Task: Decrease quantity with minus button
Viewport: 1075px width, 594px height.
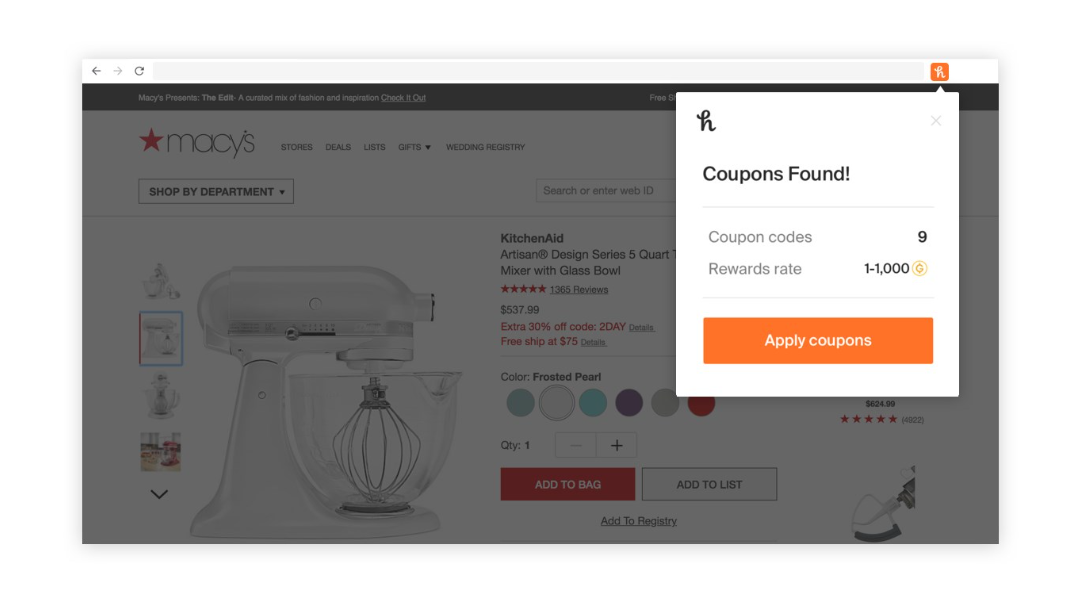Action: tap(576, 445)
